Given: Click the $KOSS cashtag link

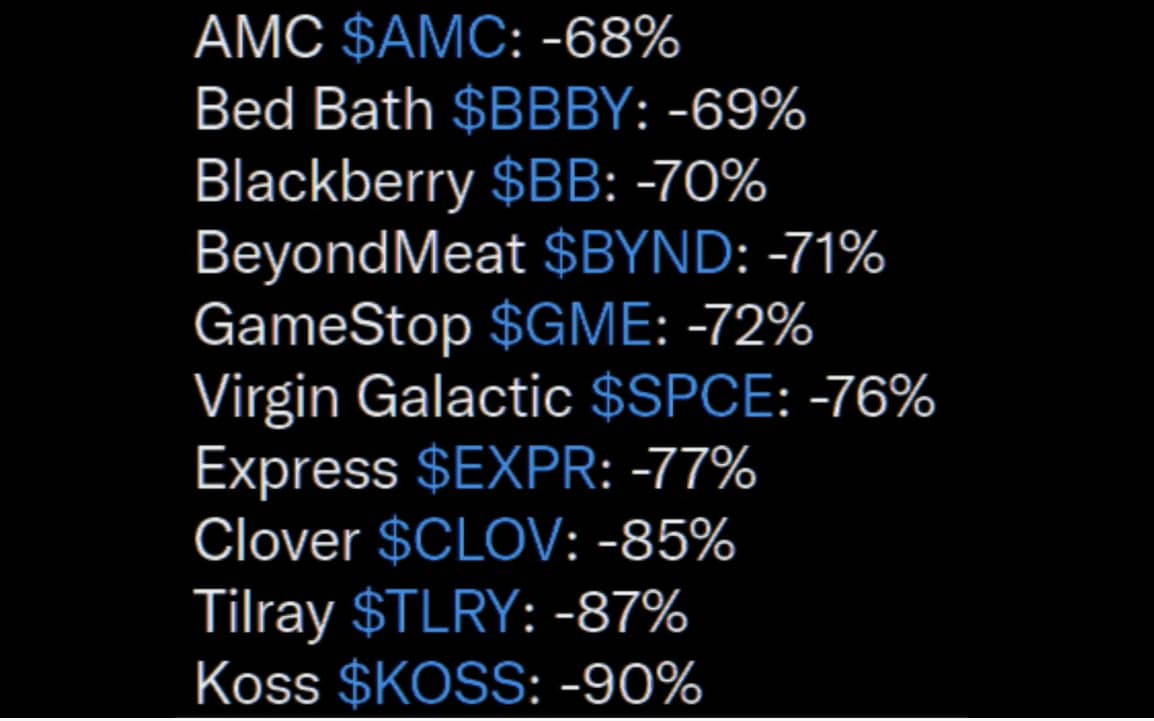Looking at the screenshot, I should 431,684.
